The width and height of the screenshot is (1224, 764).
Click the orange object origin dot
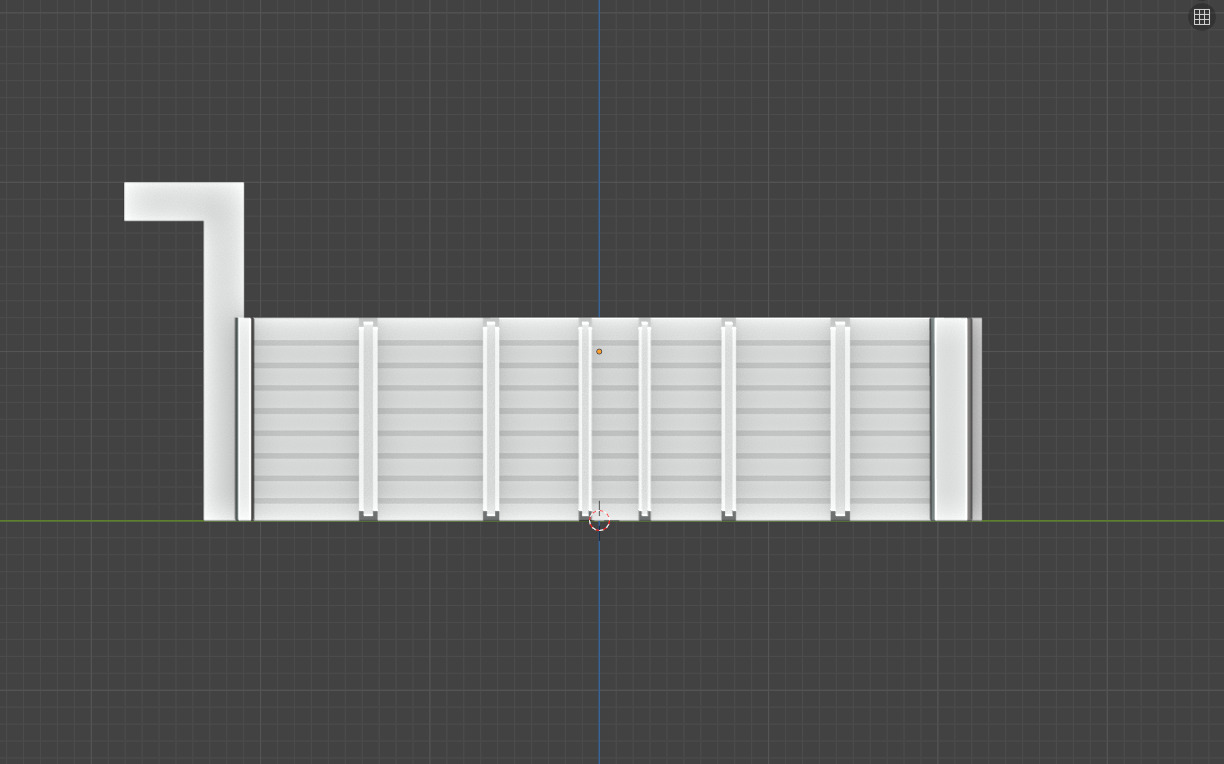click(x=599, y=352)
